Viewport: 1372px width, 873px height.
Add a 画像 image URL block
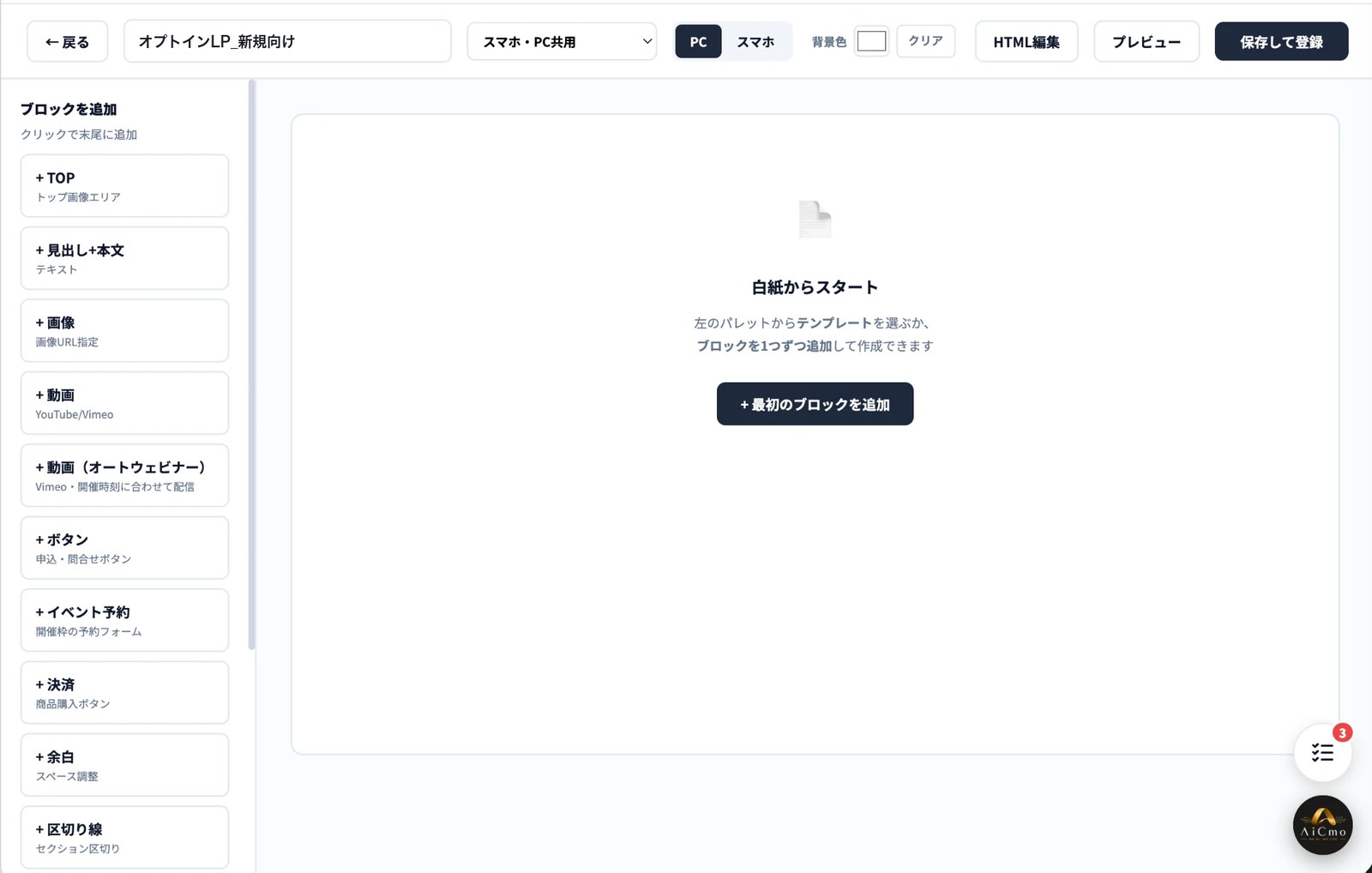[124, 331]
